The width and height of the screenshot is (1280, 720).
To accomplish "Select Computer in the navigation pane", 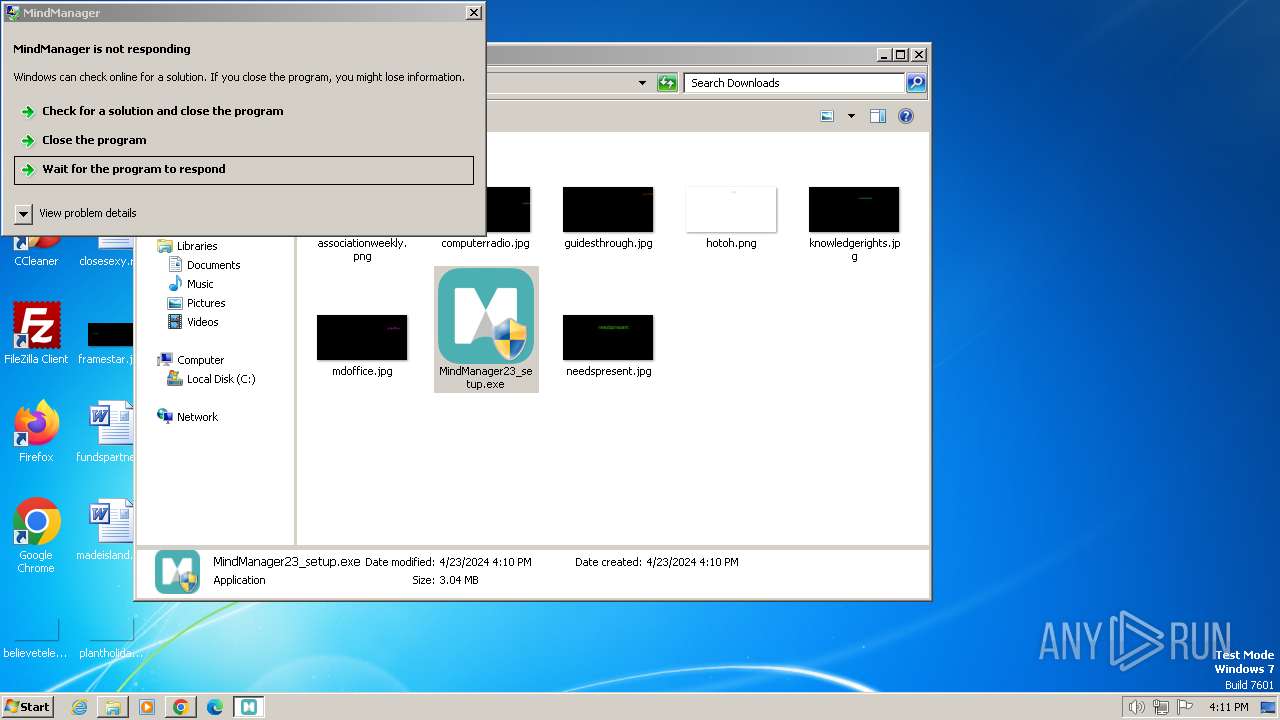I will click(x=191, y=360).
